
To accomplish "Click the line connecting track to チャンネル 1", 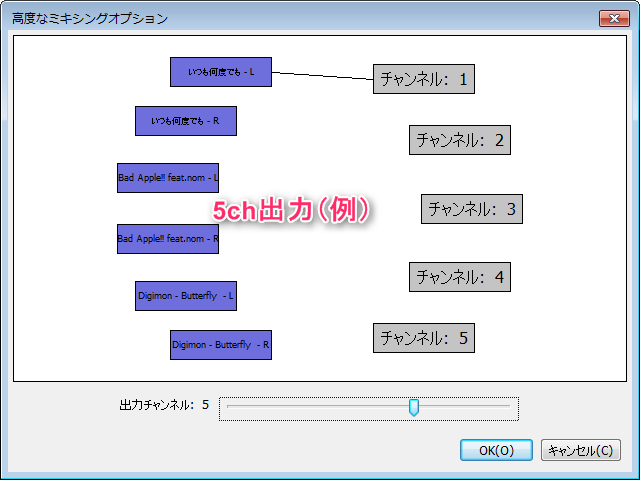I will pyautogui.click(x=322, y=76).
